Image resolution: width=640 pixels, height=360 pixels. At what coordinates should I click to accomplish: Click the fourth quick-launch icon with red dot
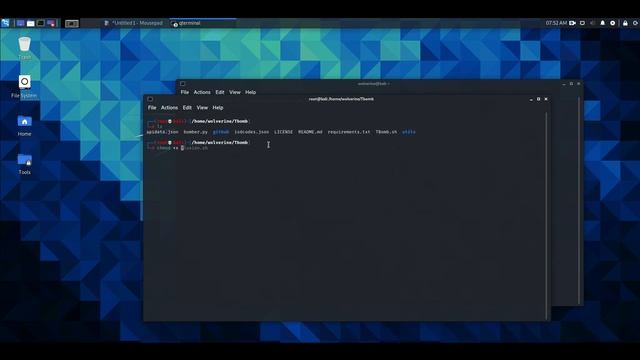pyautogui.click(x=51, y=23)
